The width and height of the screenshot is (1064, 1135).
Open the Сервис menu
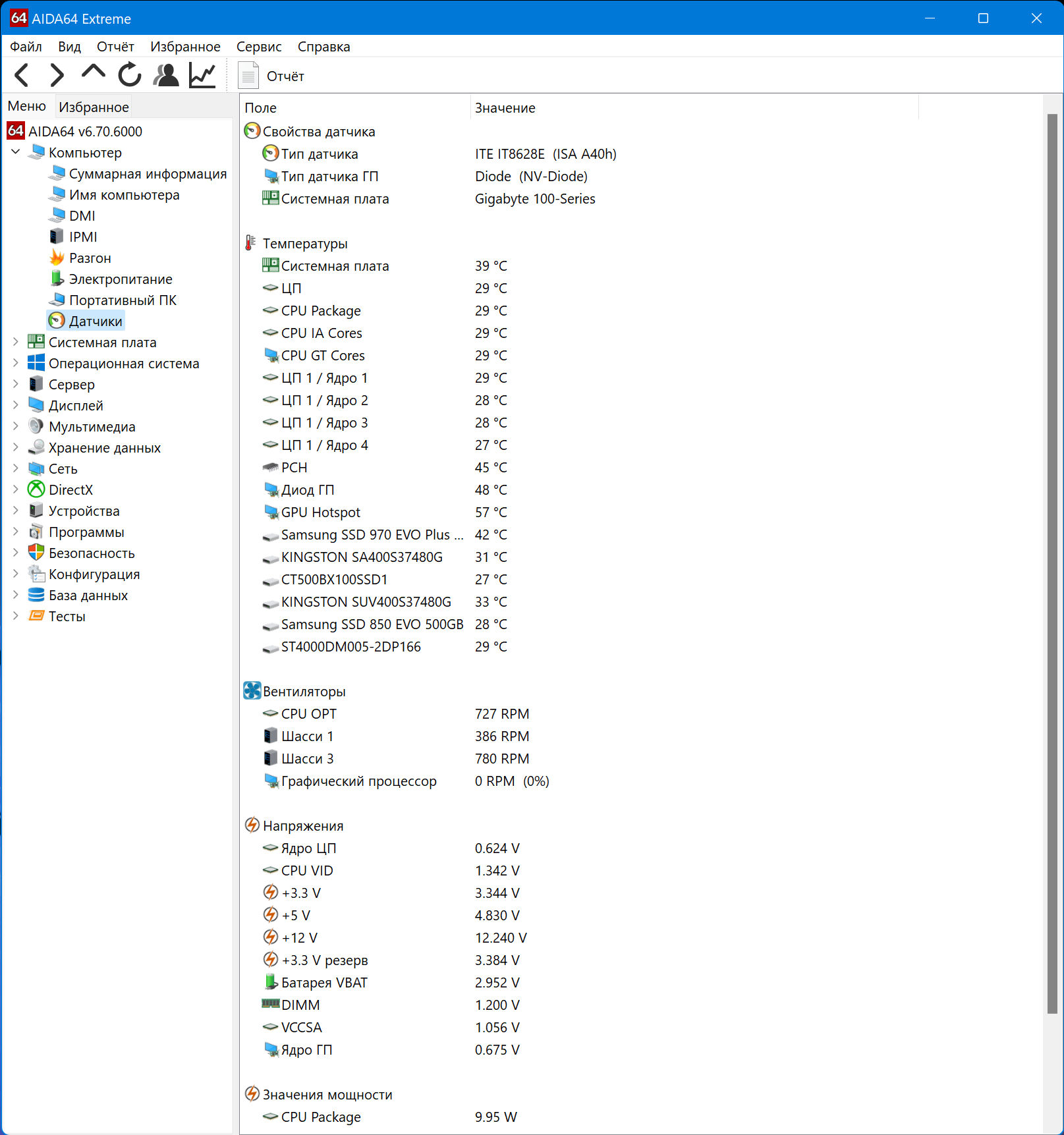click(259, 47)
